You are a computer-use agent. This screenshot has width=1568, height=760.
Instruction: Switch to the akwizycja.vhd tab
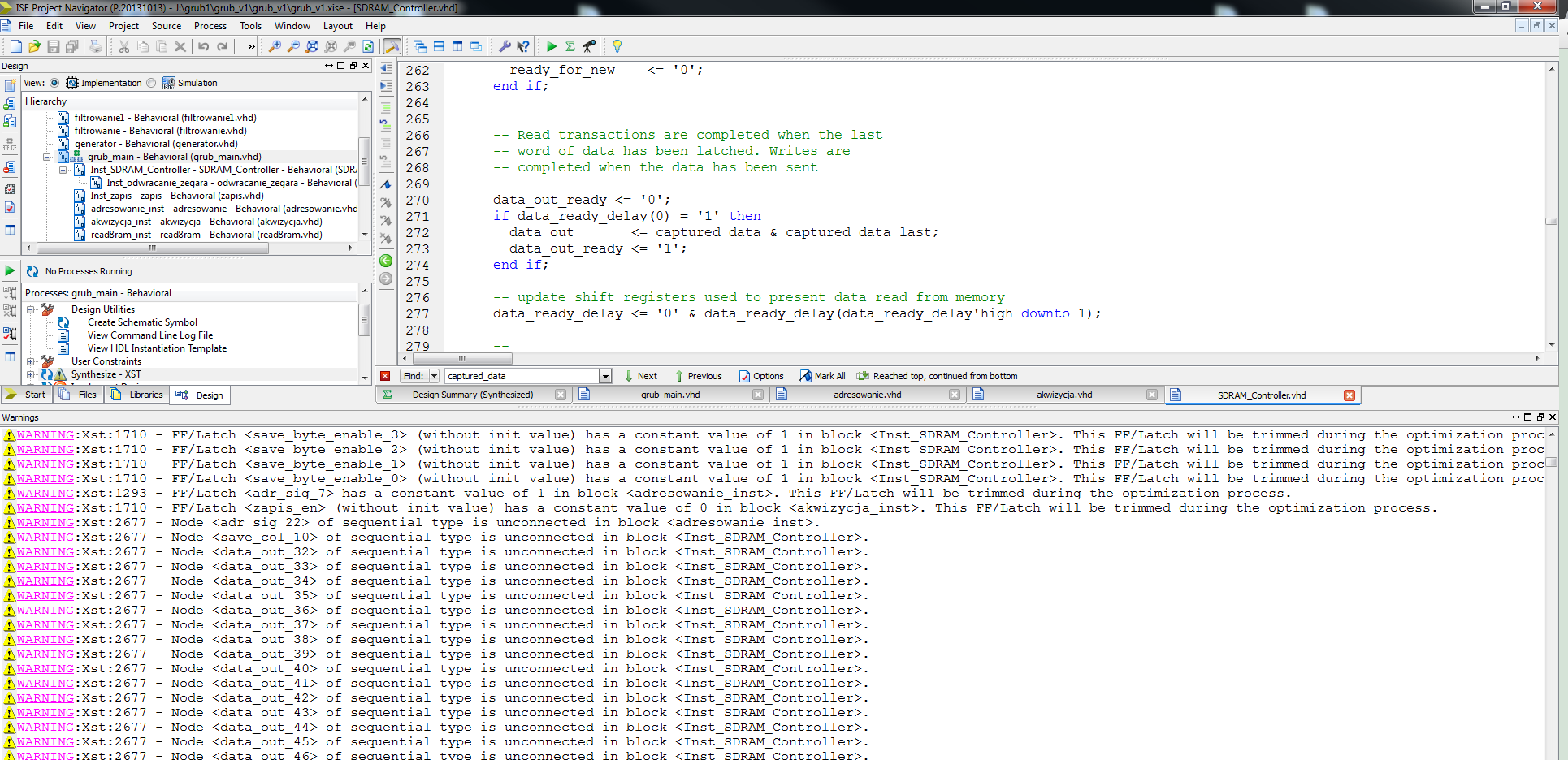(1064, 395)
